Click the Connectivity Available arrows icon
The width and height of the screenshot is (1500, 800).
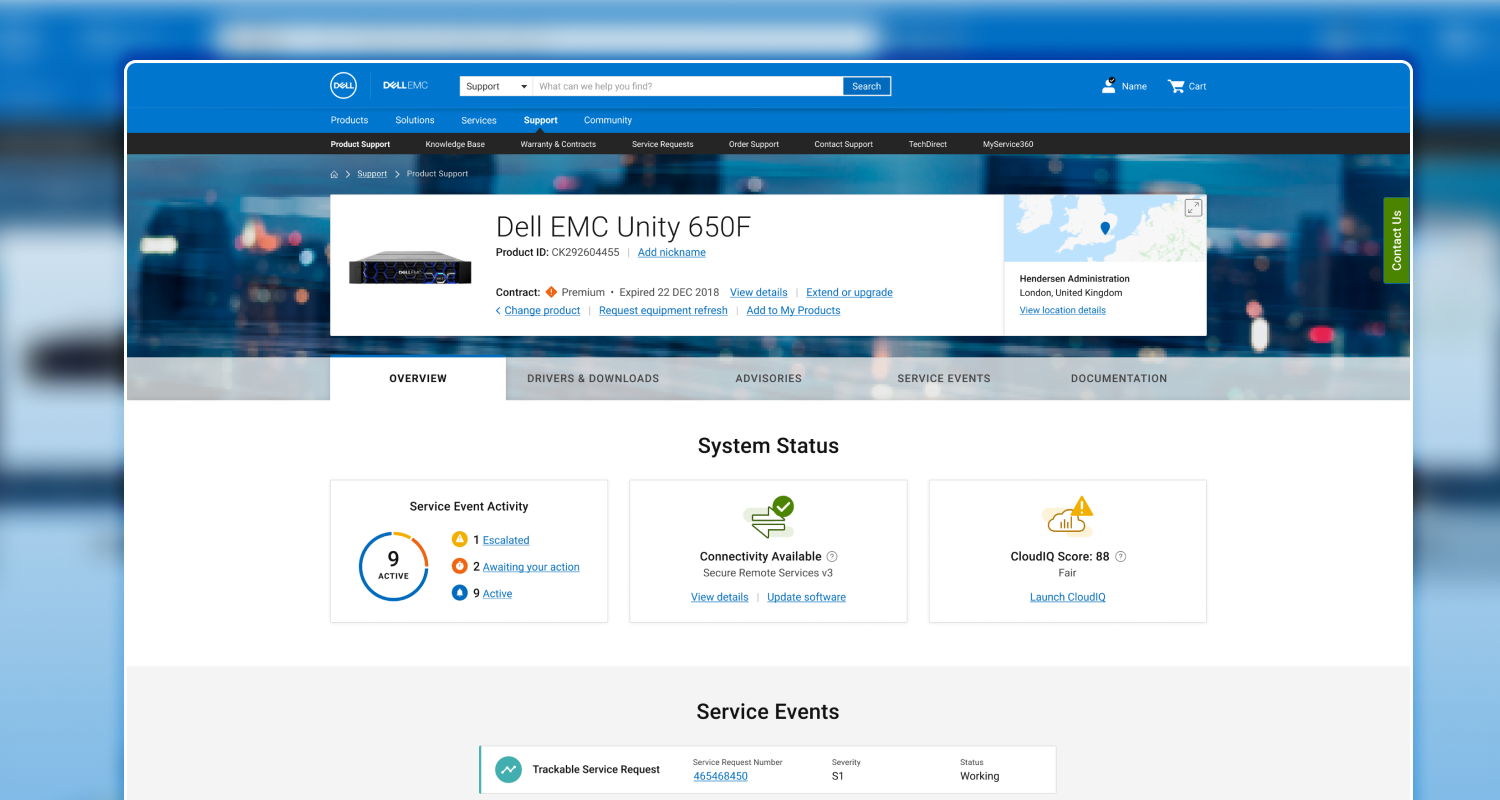click(768, 518)
